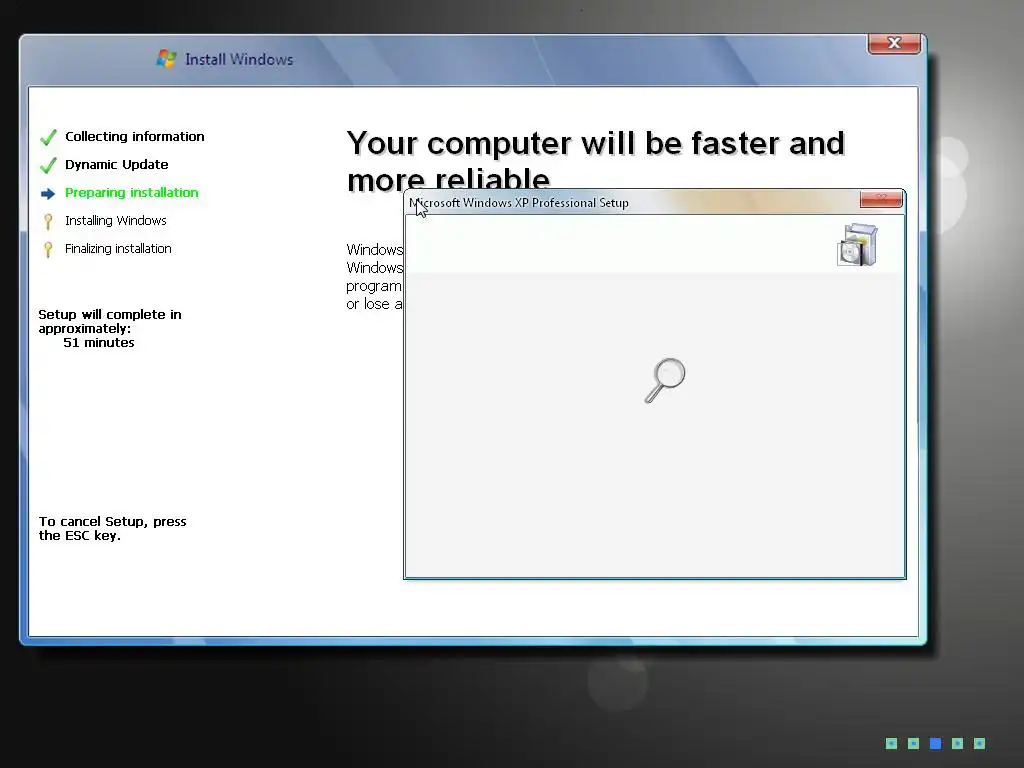Click the last green progress square at bottom right
1024x768 pixels.
(x=979, y=743)
